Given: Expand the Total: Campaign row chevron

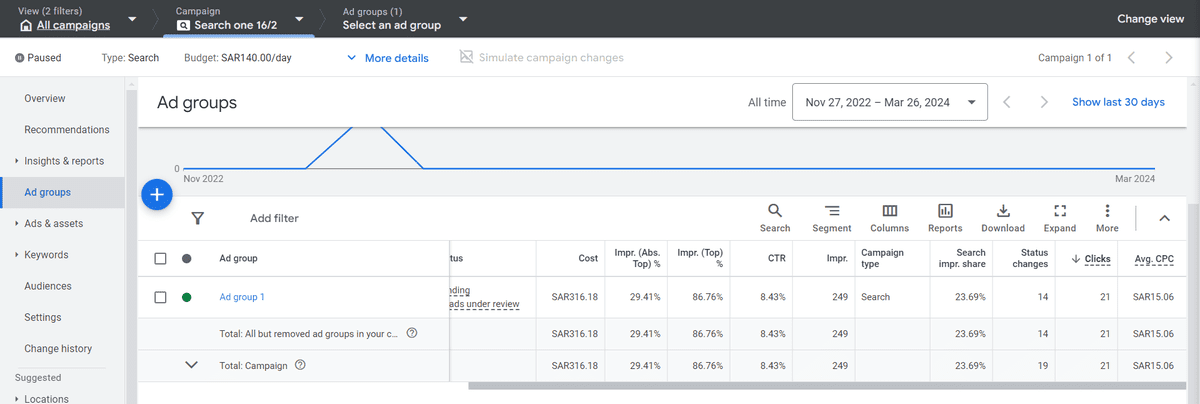Looking at the screenshot, I should point(192,365).
